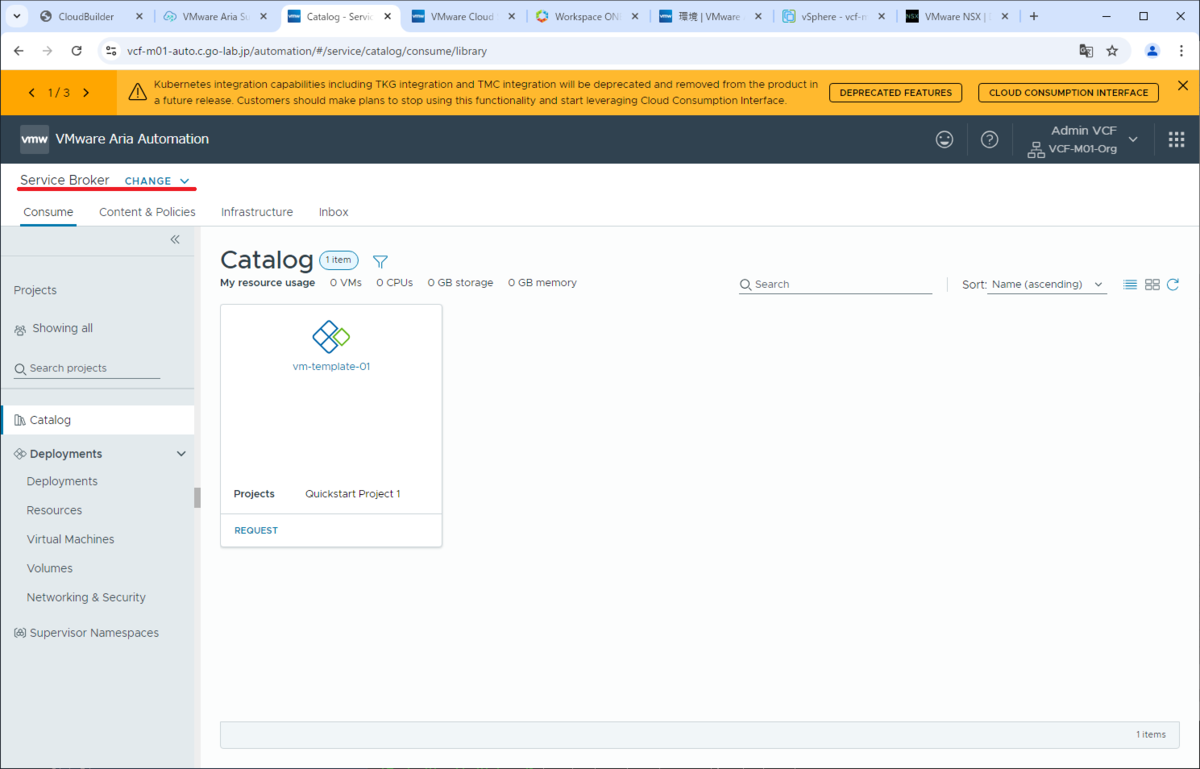Switch to the Workspace ONE browser tab
Screen dimensions: 1200x769
tap(587, 17)
